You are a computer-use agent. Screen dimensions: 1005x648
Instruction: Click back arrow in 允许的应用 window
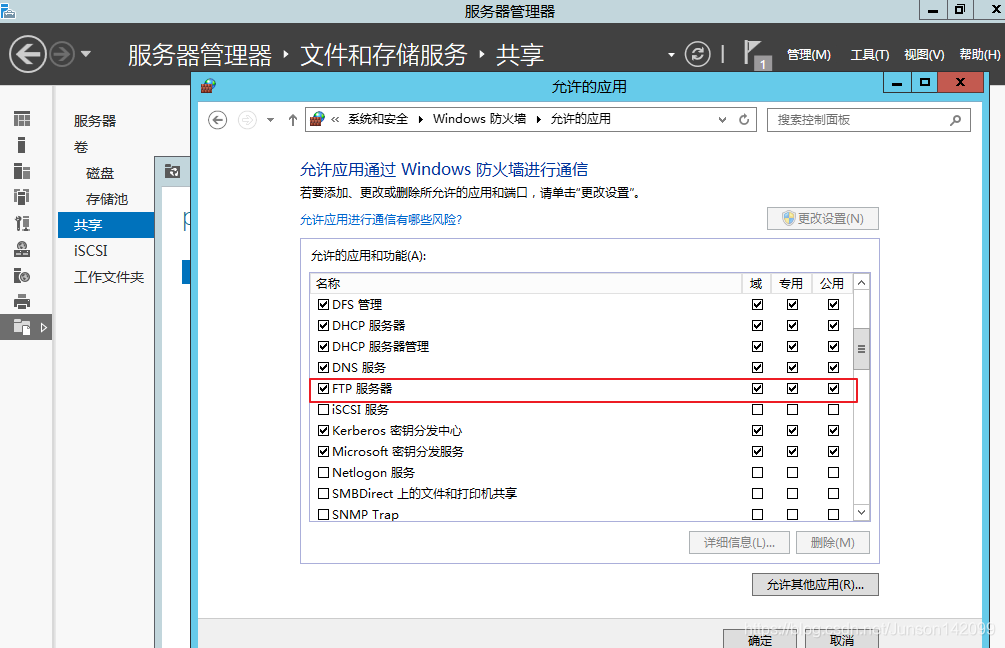tap(218, 120)
